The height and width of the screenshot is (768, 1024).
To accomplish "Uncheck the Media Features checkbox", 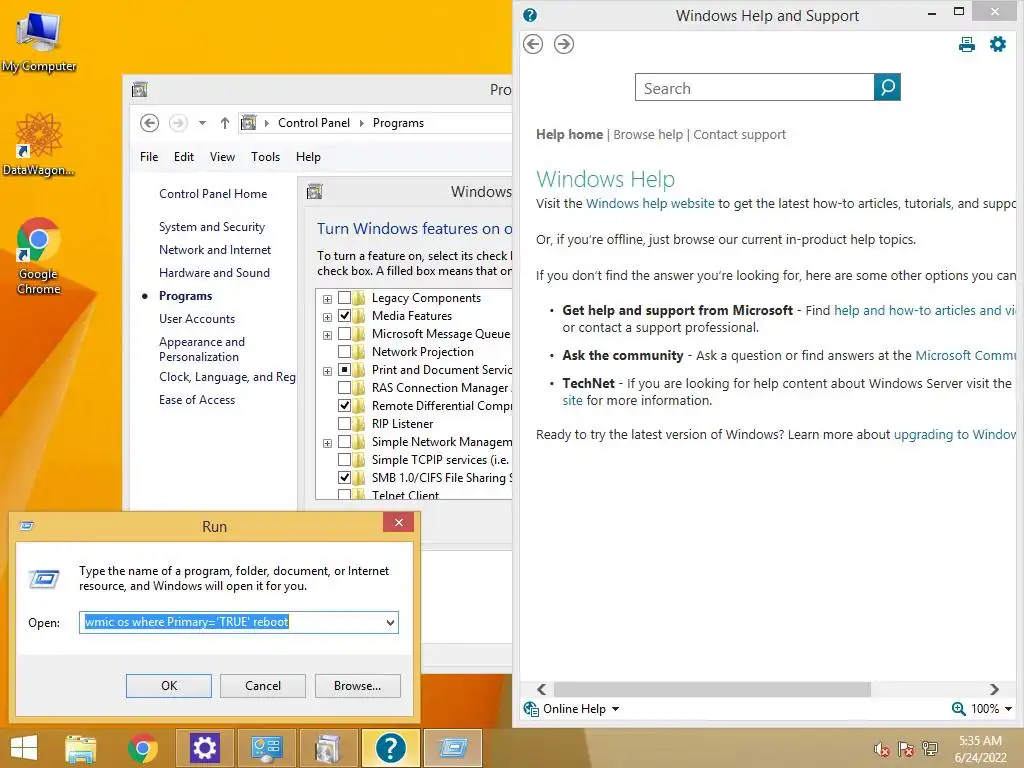I will click(x=344, y=316).
